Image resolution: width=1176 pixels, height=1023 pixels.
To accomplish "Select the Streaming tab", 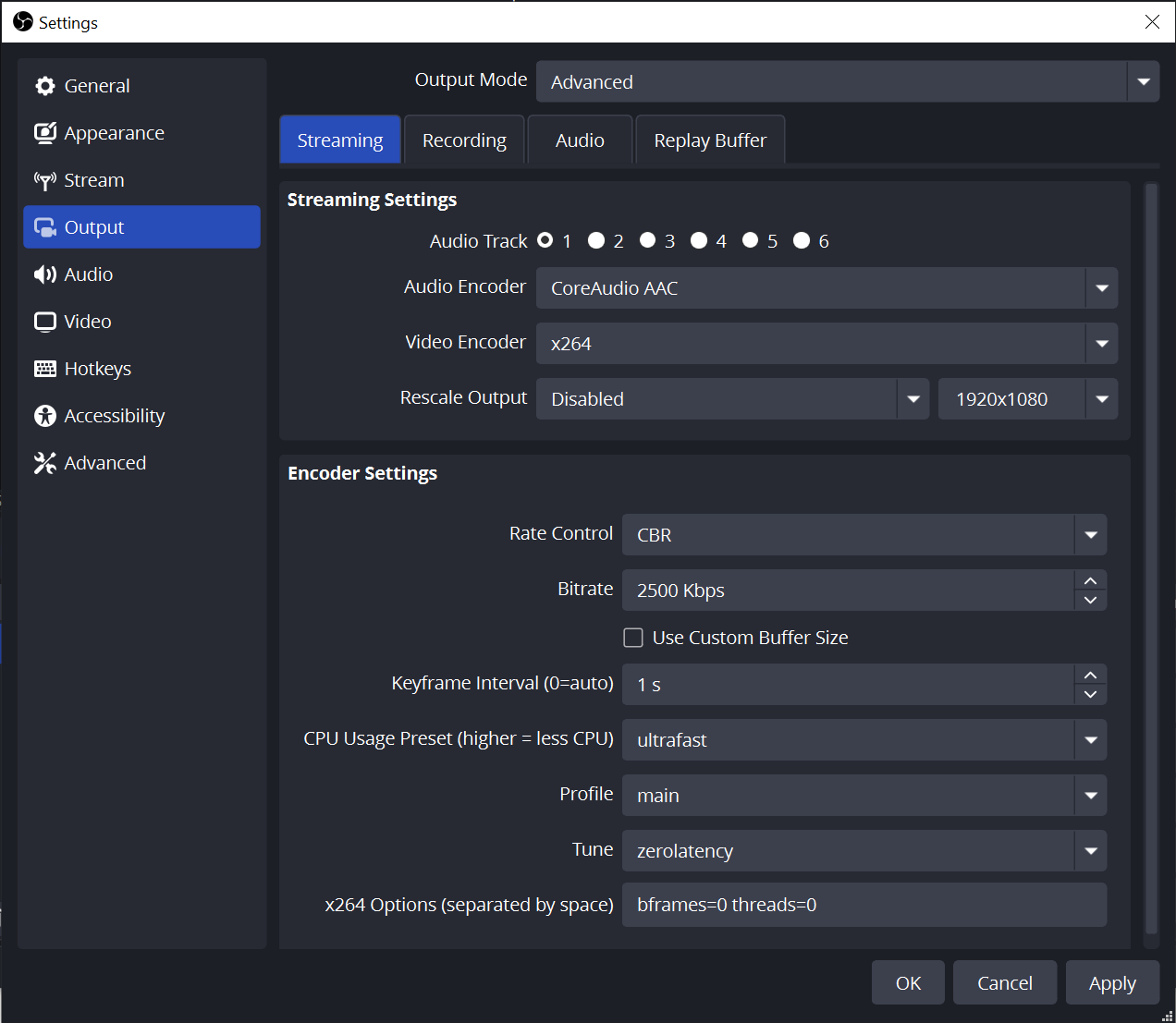I will (x=340, y=140).
